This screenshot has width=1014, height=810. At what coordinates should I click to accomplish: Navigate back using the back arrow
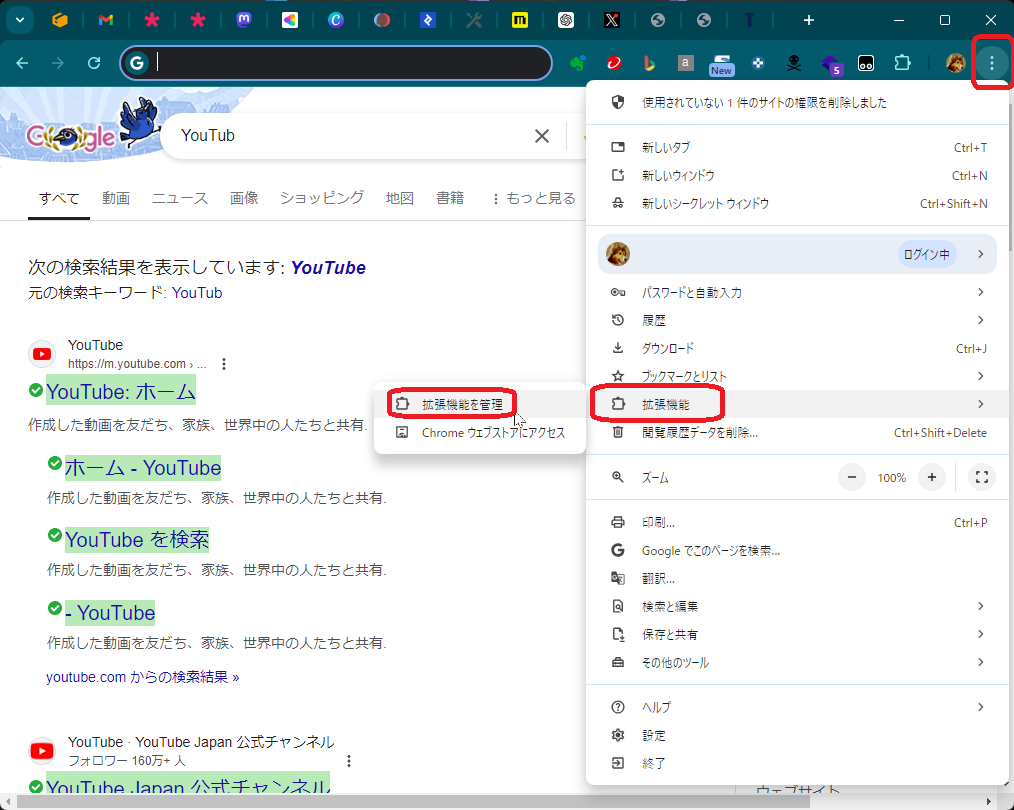click(21, 62)
